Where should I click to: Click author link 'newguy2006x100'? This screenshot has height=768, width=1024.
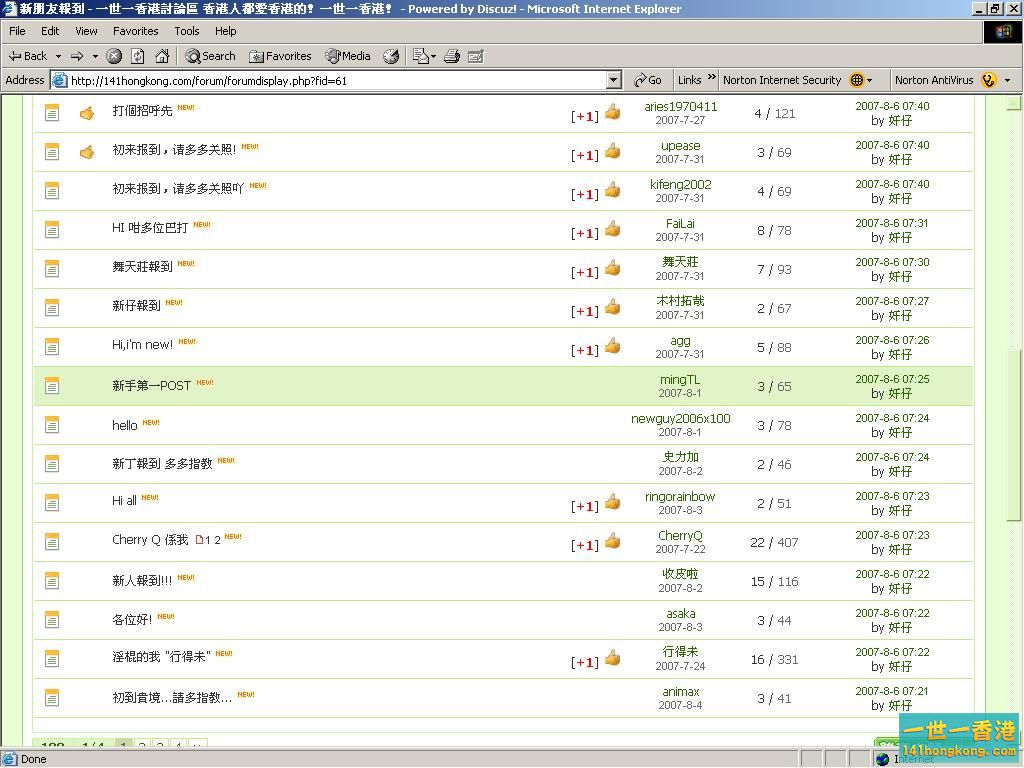click(680, 419)
